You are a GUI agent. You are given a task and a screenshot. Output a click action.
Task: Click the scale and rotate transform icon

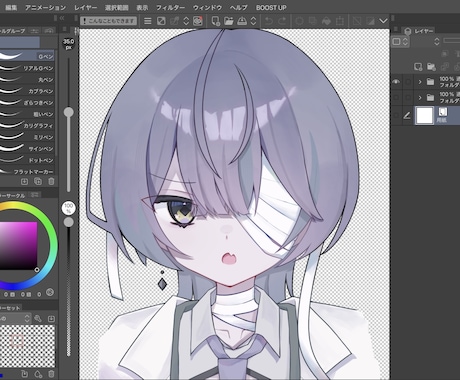click(340, 21)
